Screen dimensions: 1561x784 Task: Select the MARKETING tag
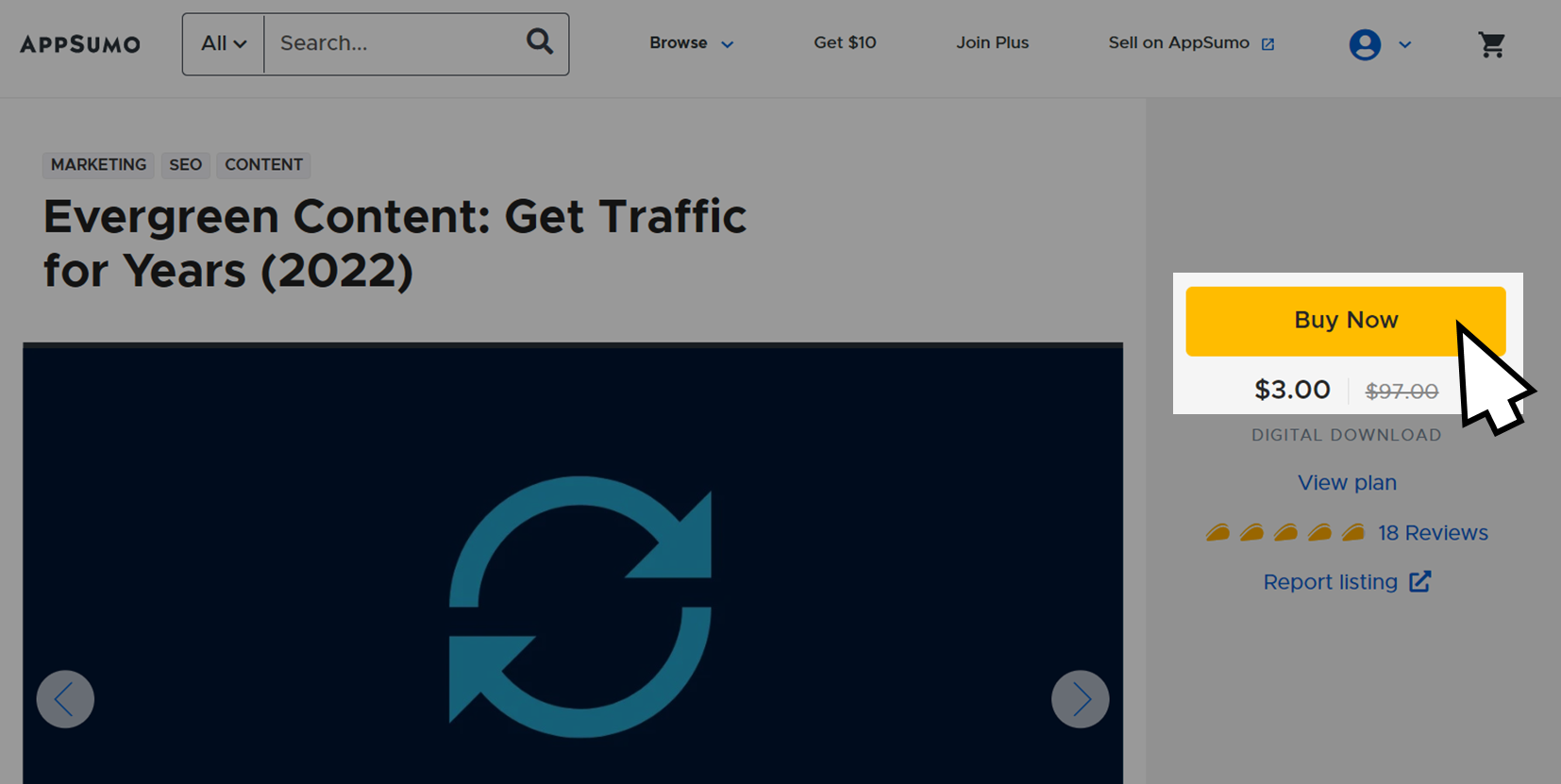98,165
